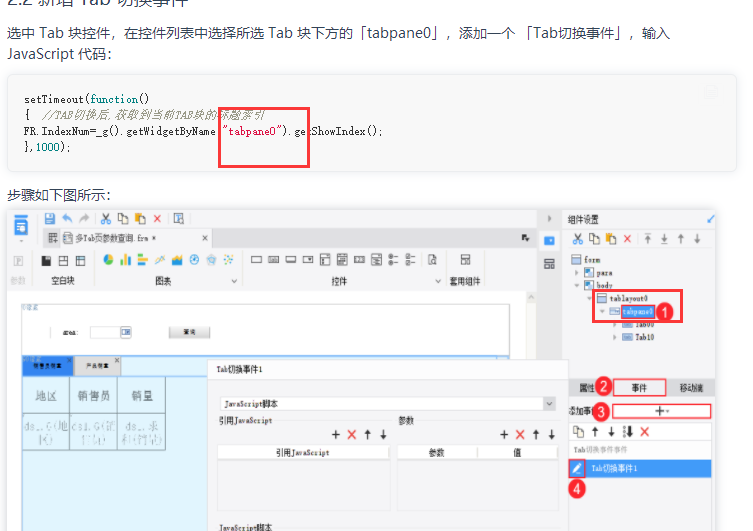
Task: Select the radio button group widget icon
Action: [393, 260]
